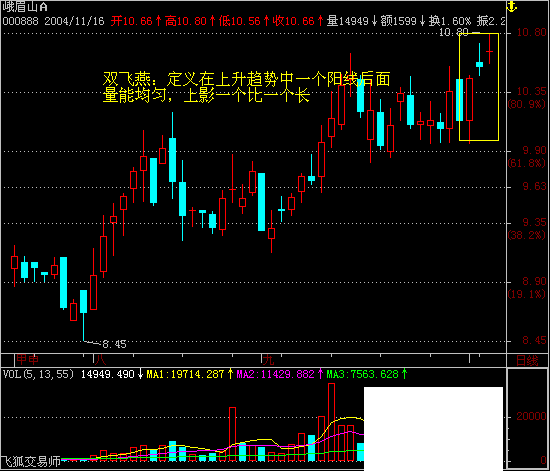This screenshot has height=471, width=550.
Task: Click the tallest red volume bar
Action: click(x=331, y=422)
